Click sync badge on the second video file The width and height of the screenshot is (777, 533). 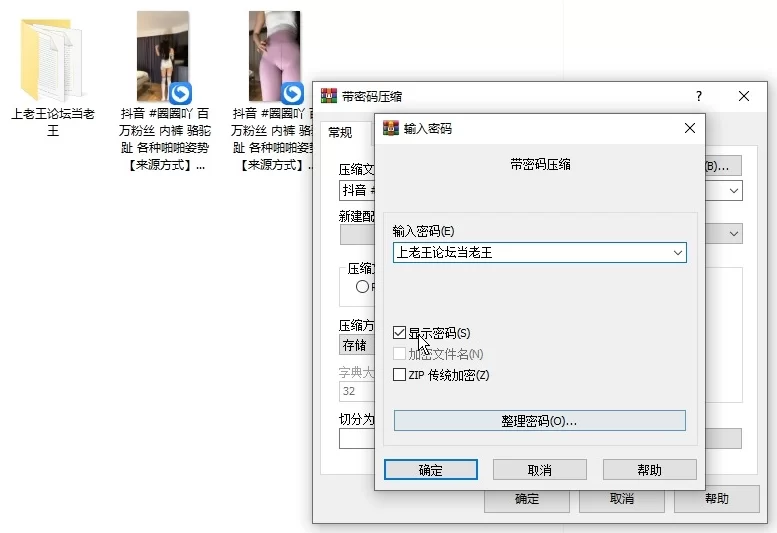pos(292,93)
